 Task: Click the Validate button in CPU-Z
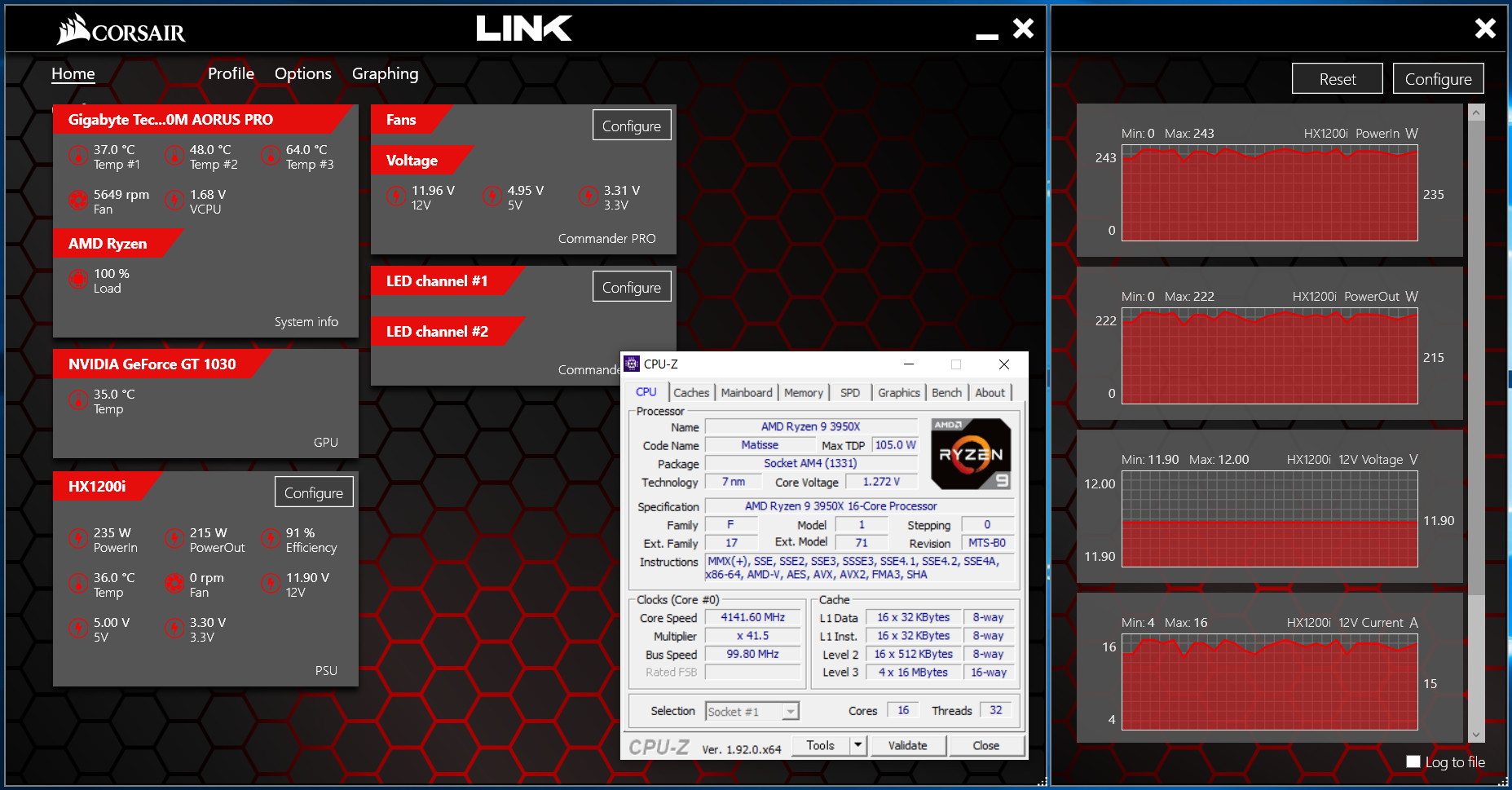coord(907,745)
